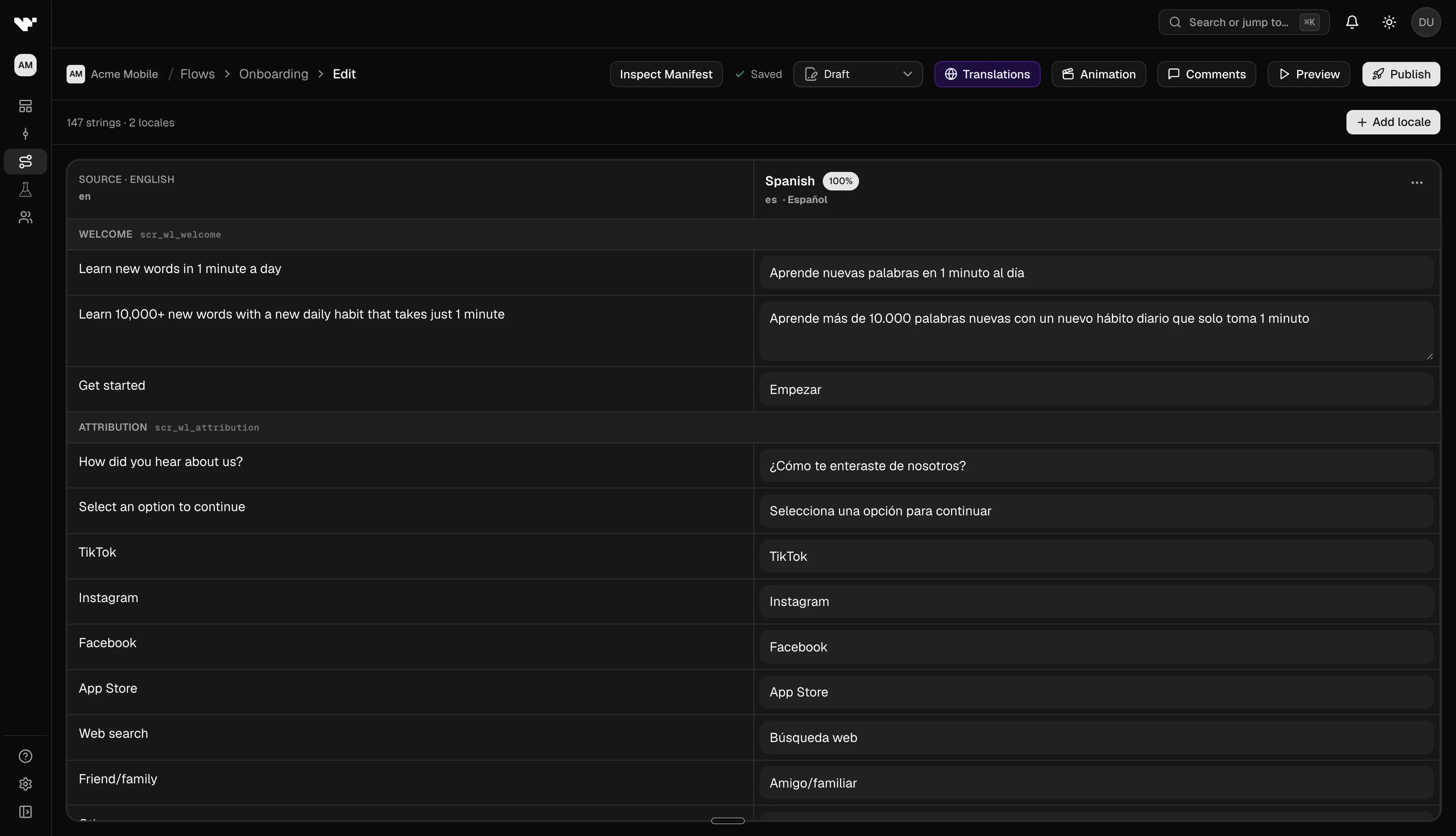Open settings gear in the sidebar

point(25,784)
